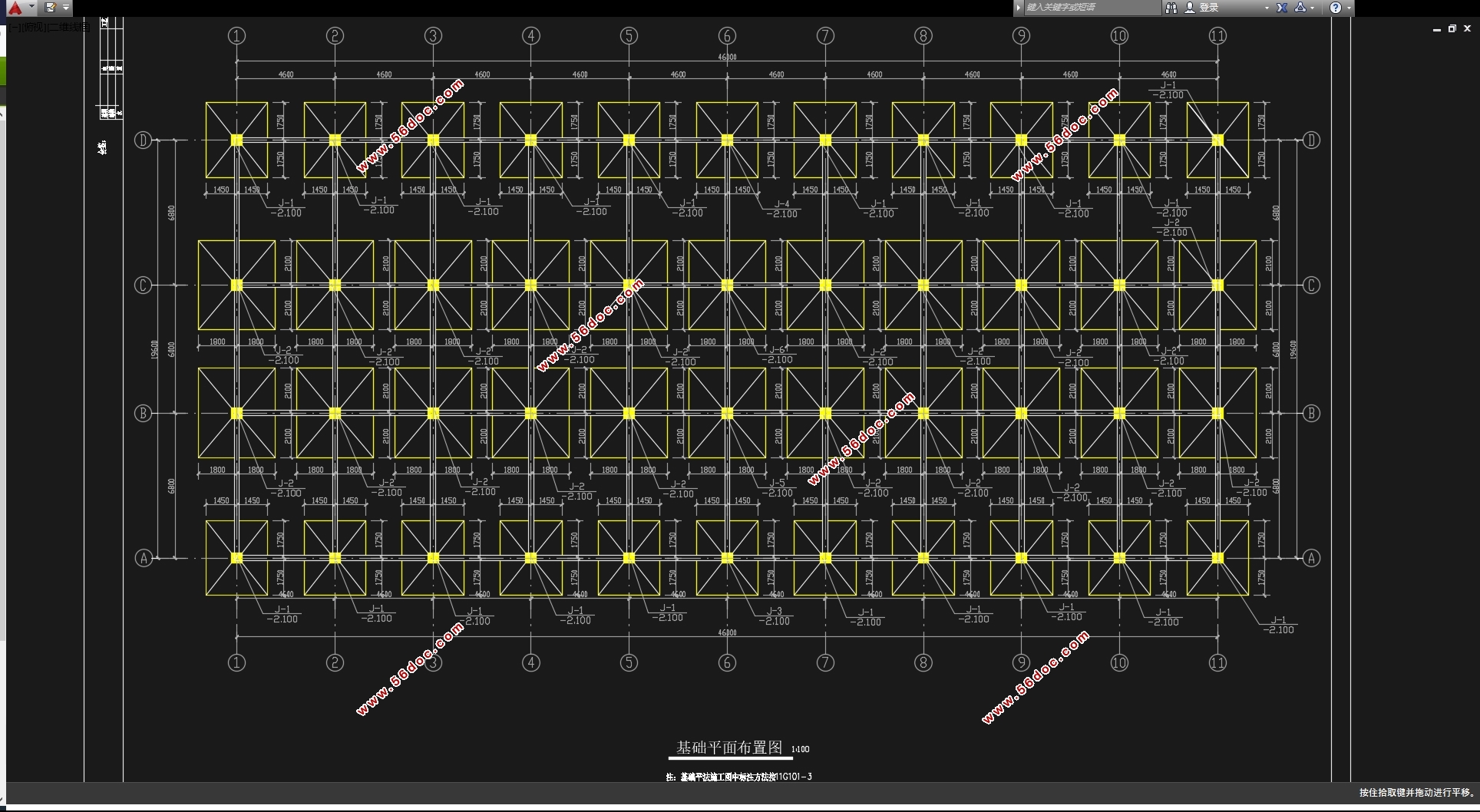The image size is (1480, 812).
Task: Expand the dropdown arrow beside the Autodesk 360 icon
Action: (1313, 8)
